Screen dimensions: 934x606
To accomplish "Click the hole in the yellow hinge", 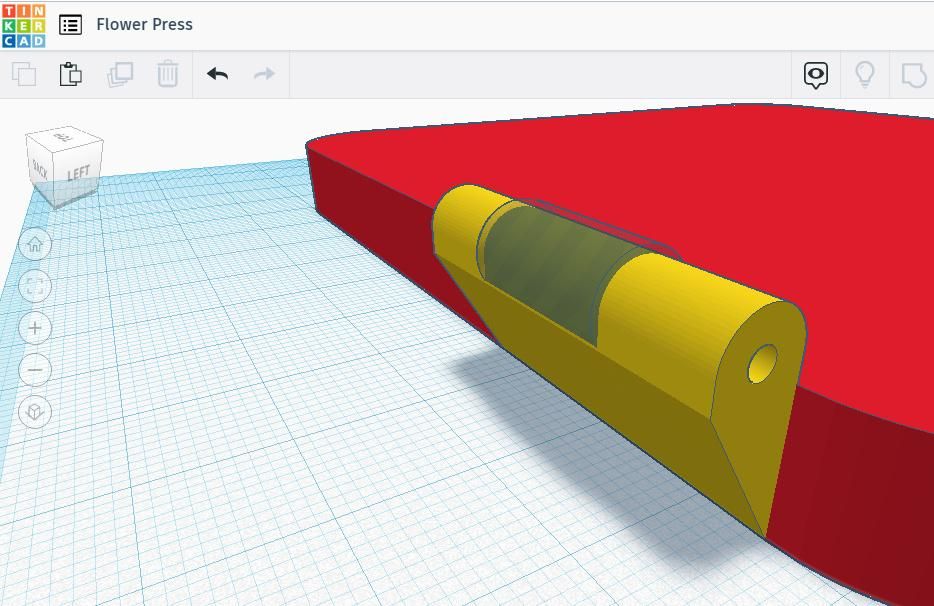I will pos(762,363).
